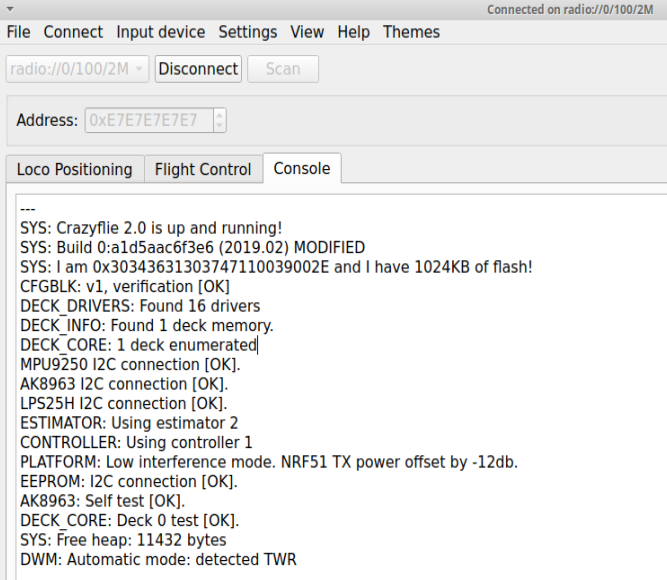Switch to the Flight Control tab
The width and height of the screenshot is (667, 580).
pos(203,169)
